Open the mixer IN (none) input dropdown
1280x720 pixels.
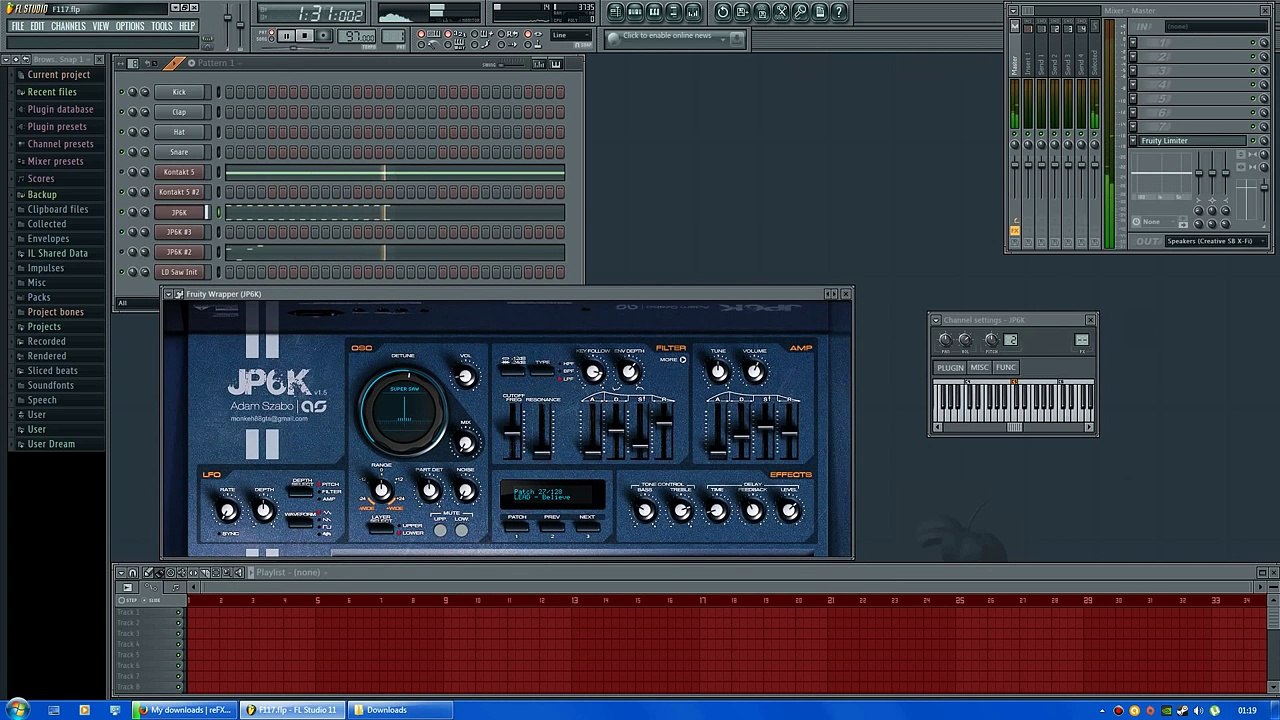(1216, 27)
